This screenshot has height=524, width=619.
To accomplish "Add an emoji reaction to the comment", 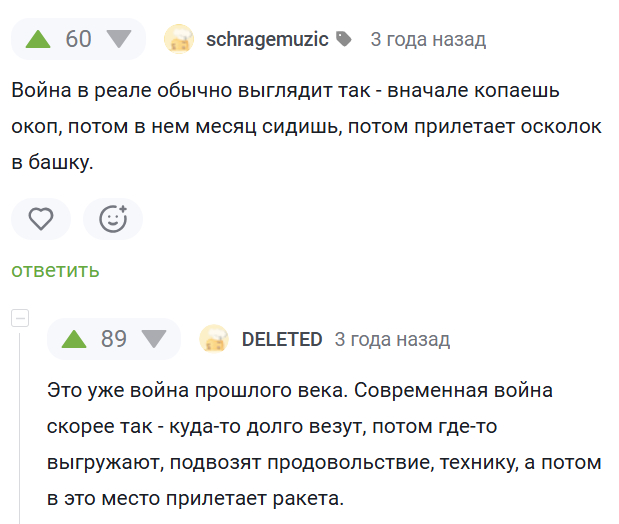I will click(x=113, y=219).
